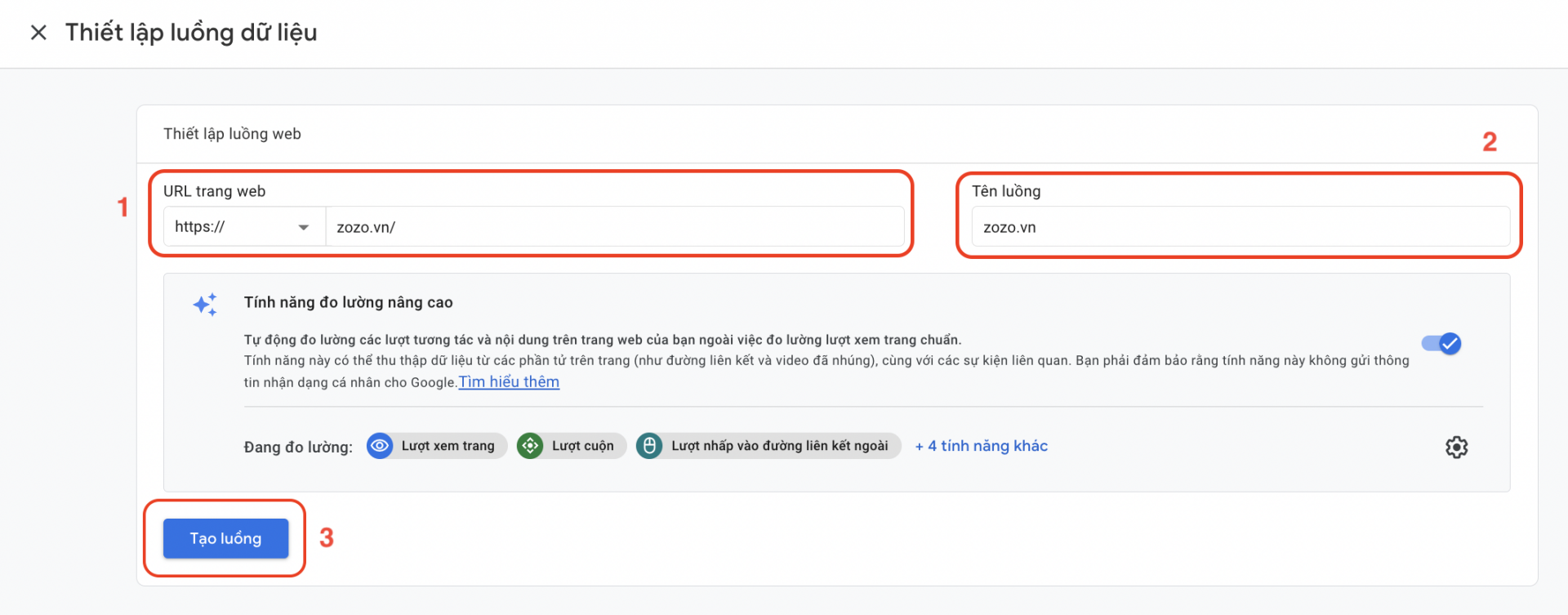Click the Lượt cuộn chip label

(x=582, y=446)
